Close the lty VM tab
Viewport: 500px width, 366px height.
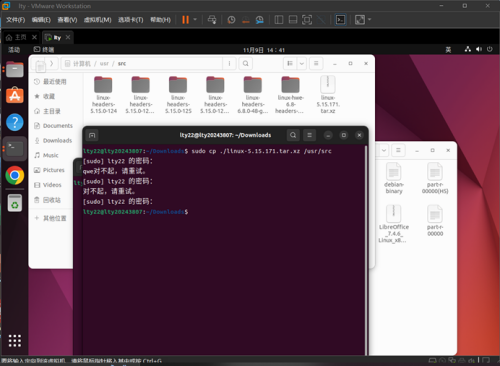68,37
